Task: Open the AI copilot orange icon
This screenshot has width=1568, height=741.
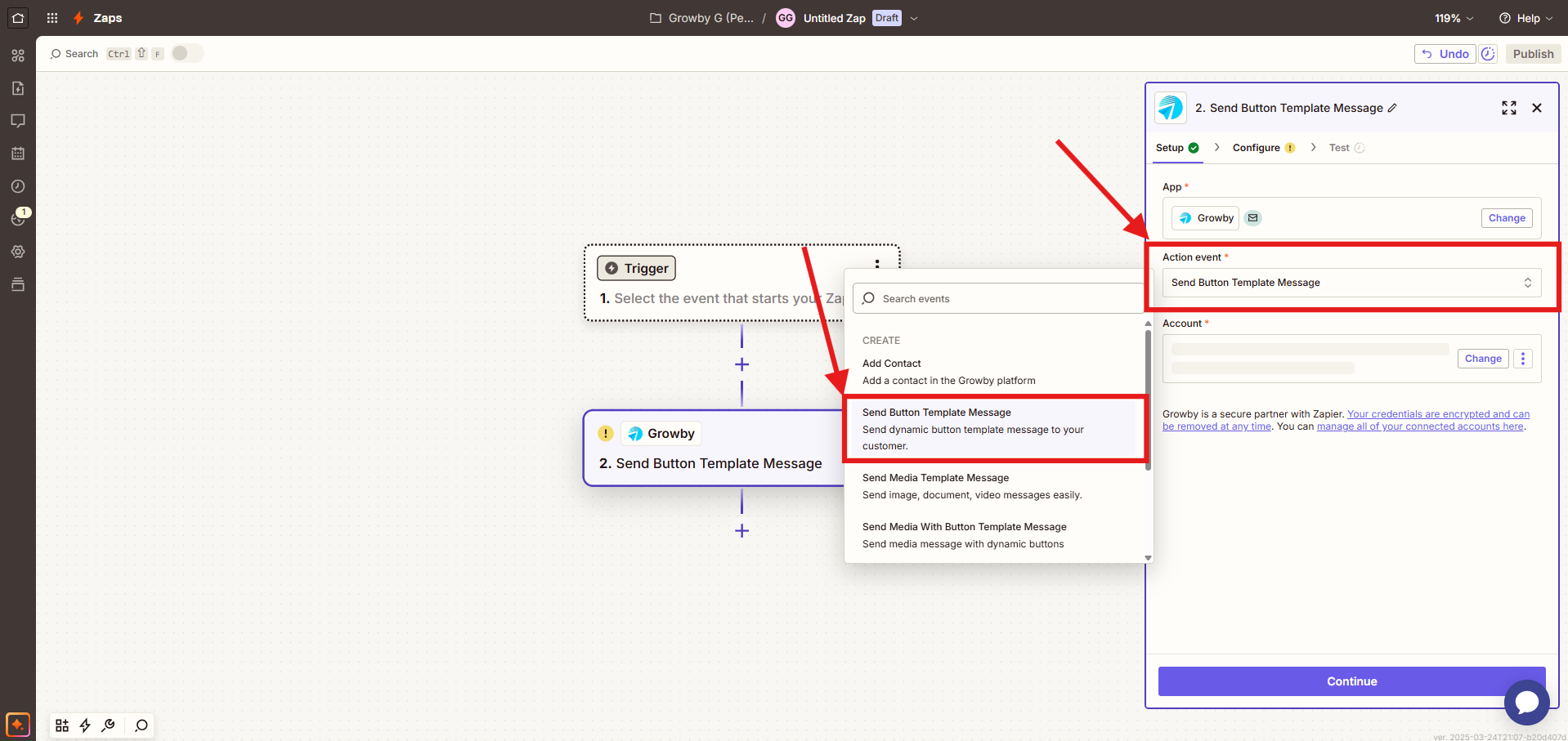Action: pos(18,725)
